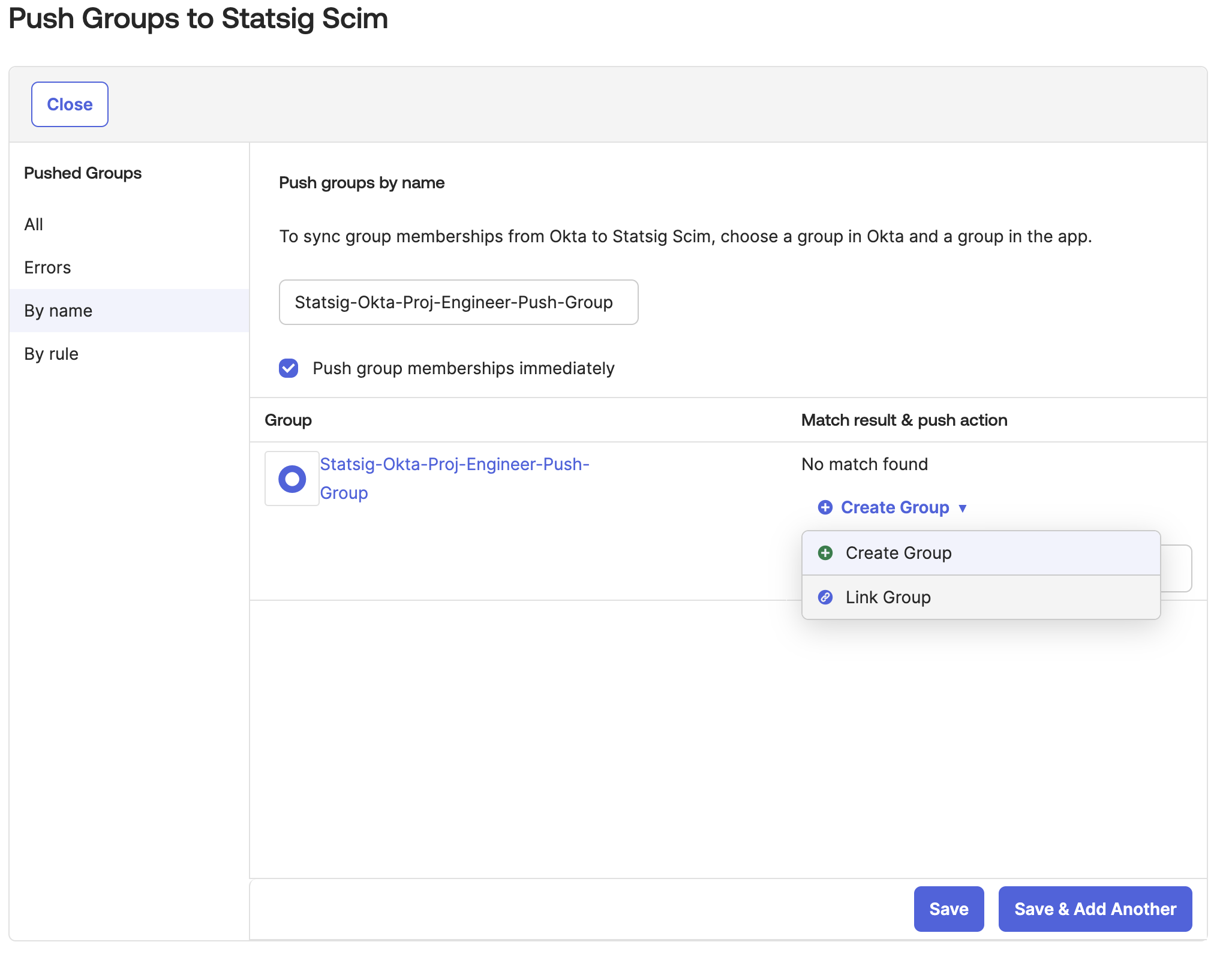
Task: Open the Errors view in Pushed Groups
Action: pyautogui.click(x=47, y=267)
